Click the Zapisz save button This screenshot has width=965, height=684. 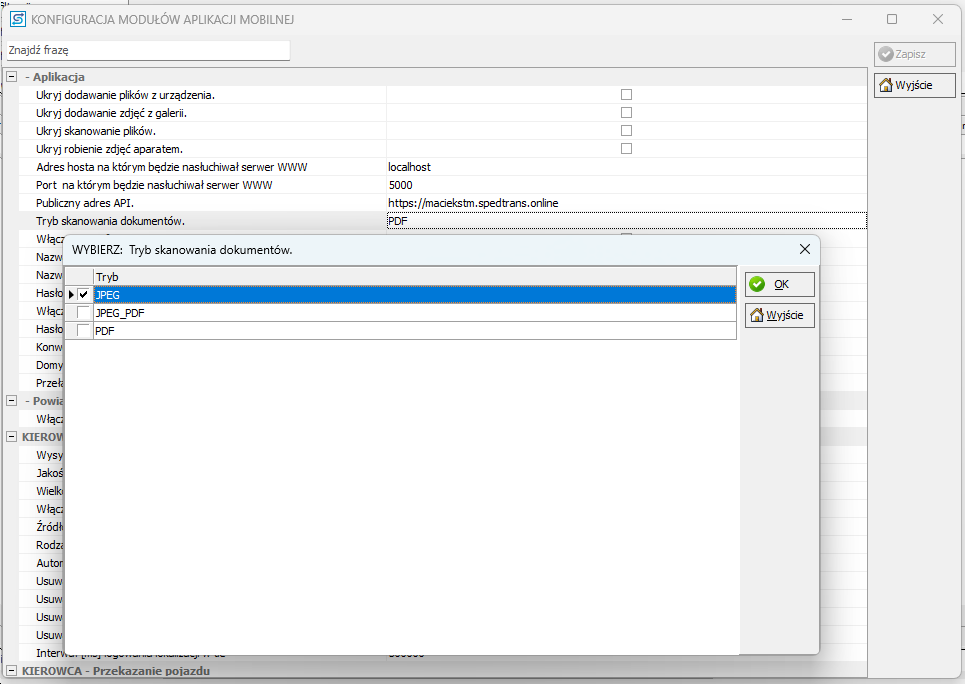pos(915,54)
